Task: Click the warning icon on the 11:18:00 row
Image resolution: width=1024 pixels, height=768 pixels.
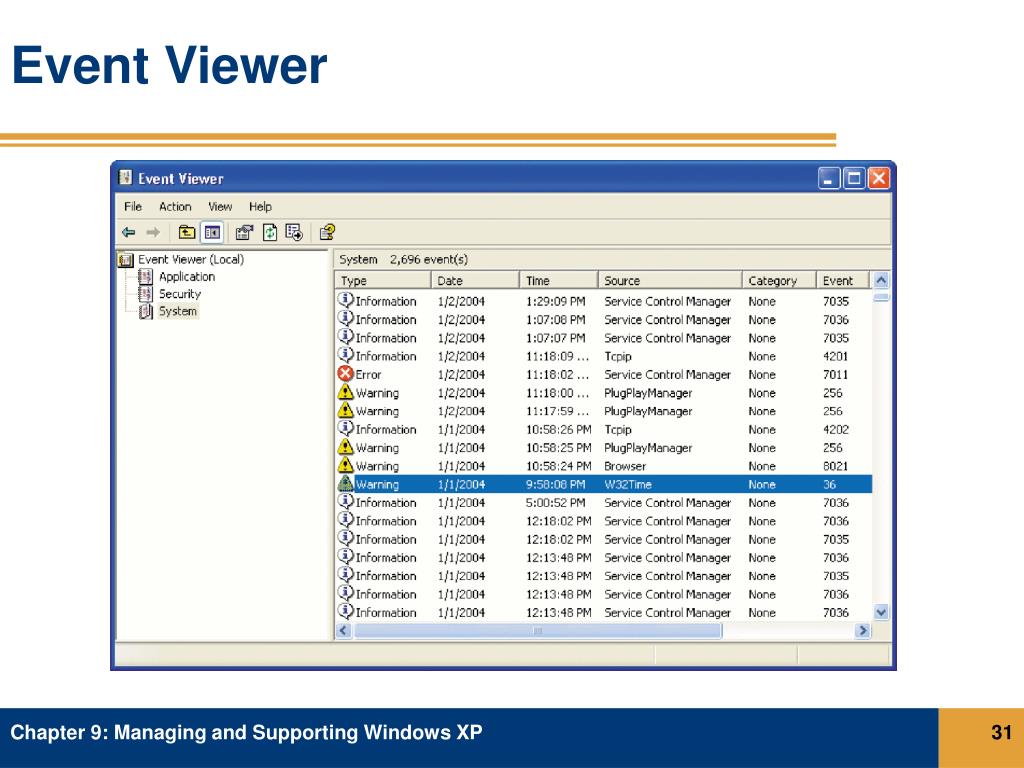Action: (x=345, y=392)
